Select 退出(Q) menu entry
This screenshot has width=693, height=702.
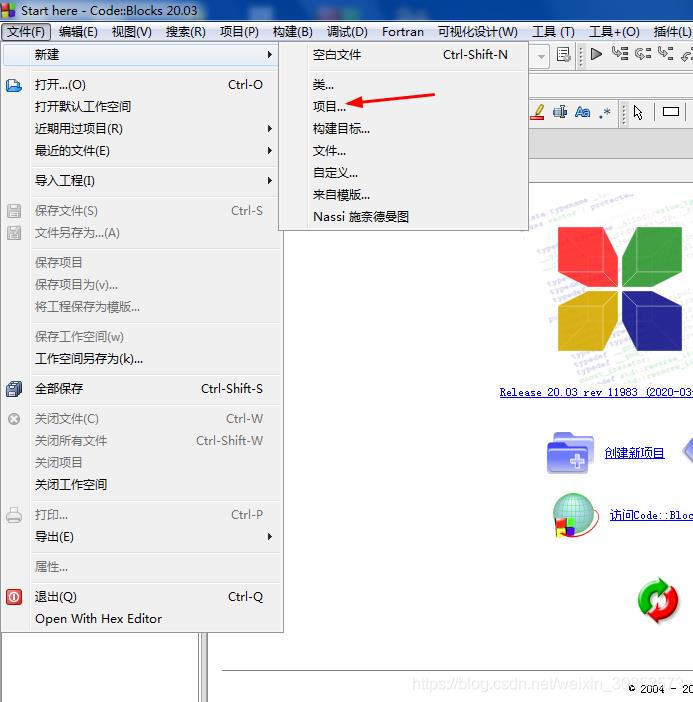141,597
